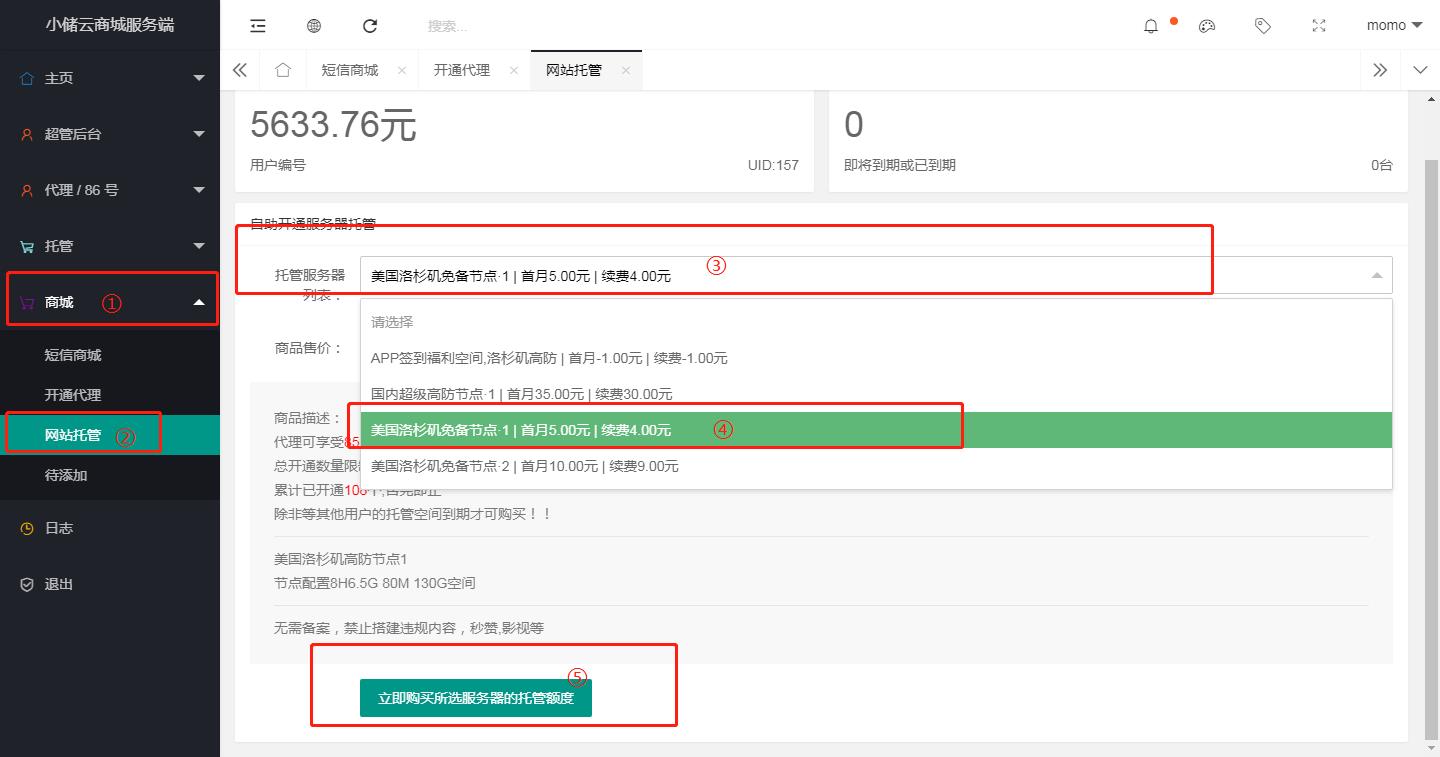
Task: Click 节点配置8H6.5G 80M 130G空间 text
Action: (375, 582)
